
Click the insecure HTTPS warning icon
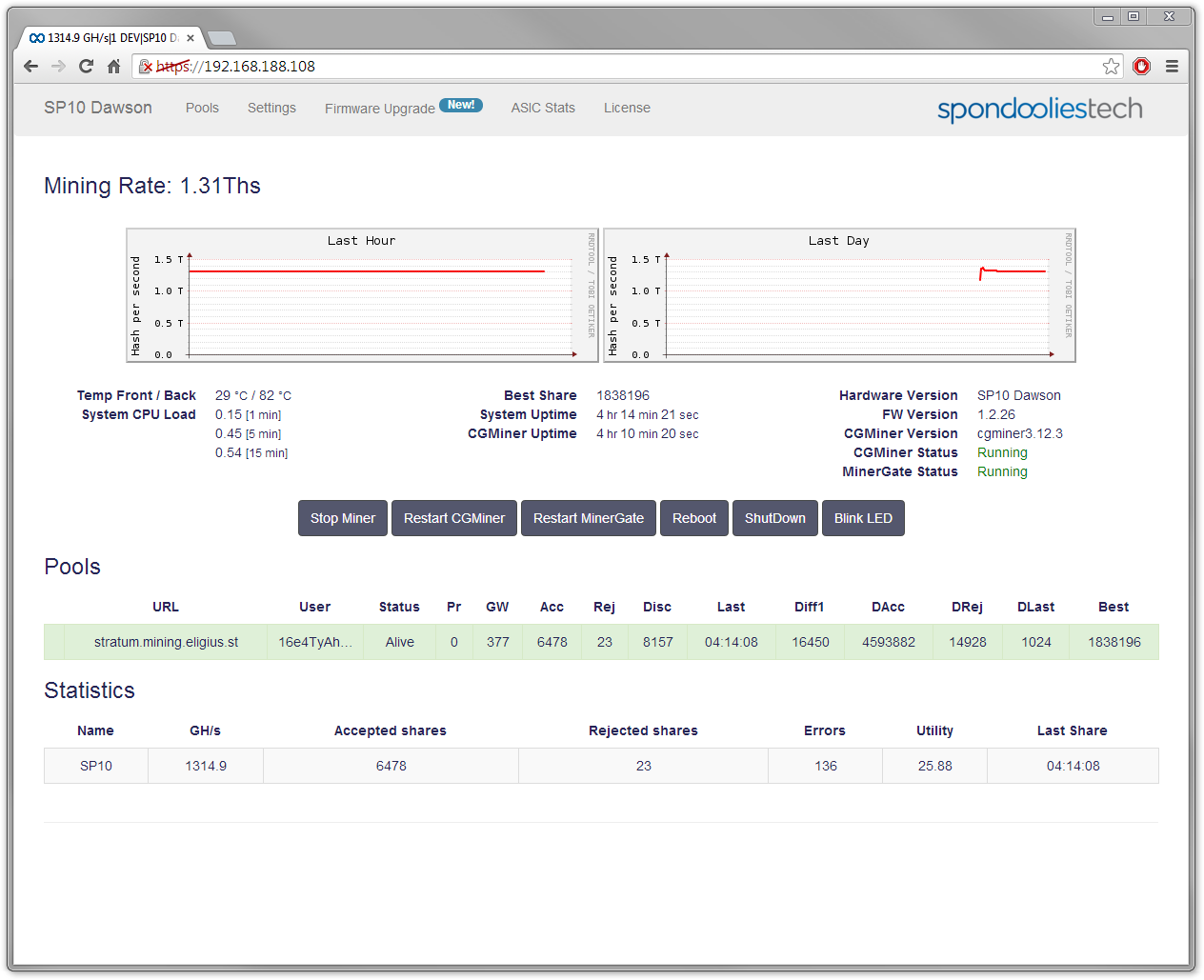[146, 66]
